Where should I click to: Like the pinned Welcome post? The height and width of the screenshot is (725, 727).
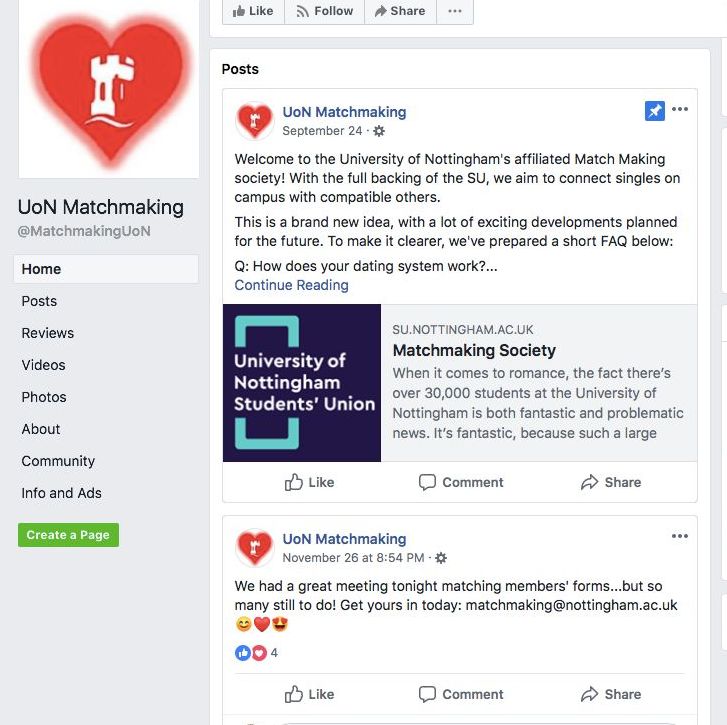[309, 482]
